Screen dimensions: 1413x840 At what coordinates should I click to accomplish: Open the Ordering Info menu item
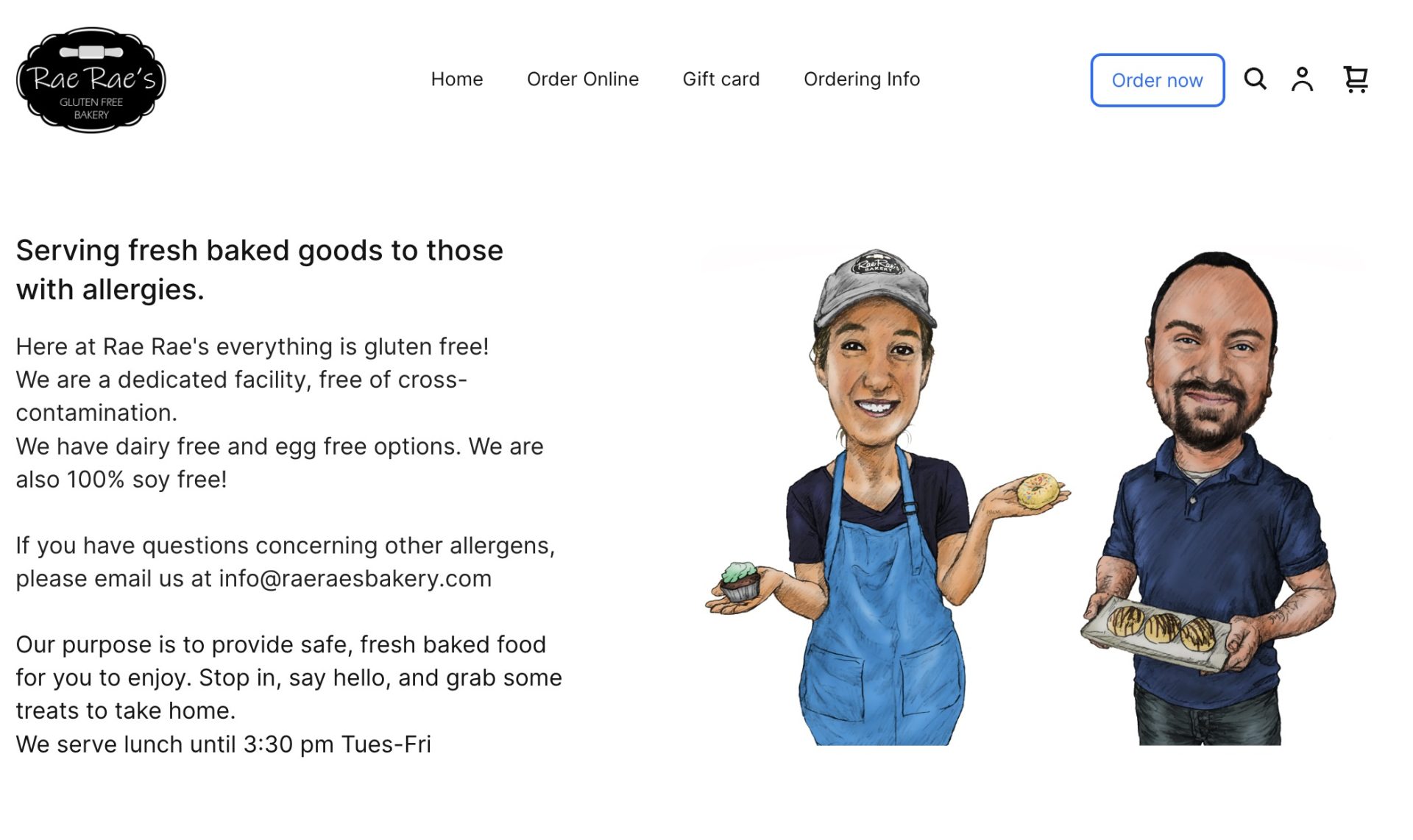(x=862, y=79)
